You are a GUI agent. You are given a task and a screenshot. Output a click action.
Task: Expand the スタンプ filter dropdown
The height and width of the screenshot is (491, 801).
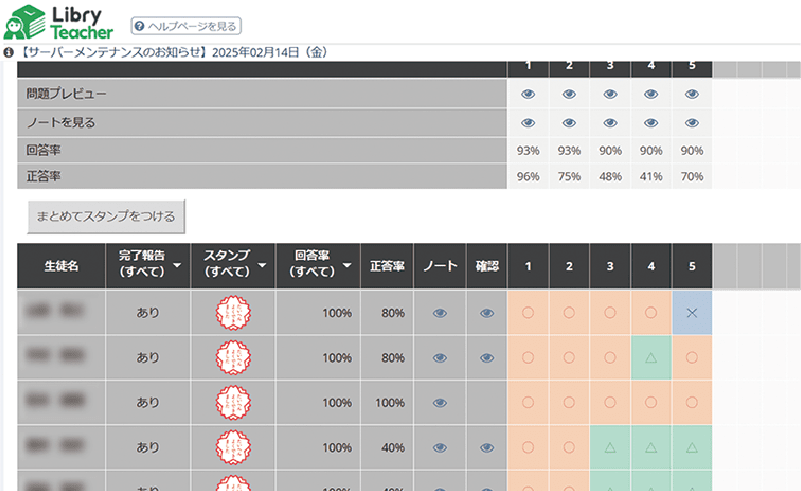point(262,266)
